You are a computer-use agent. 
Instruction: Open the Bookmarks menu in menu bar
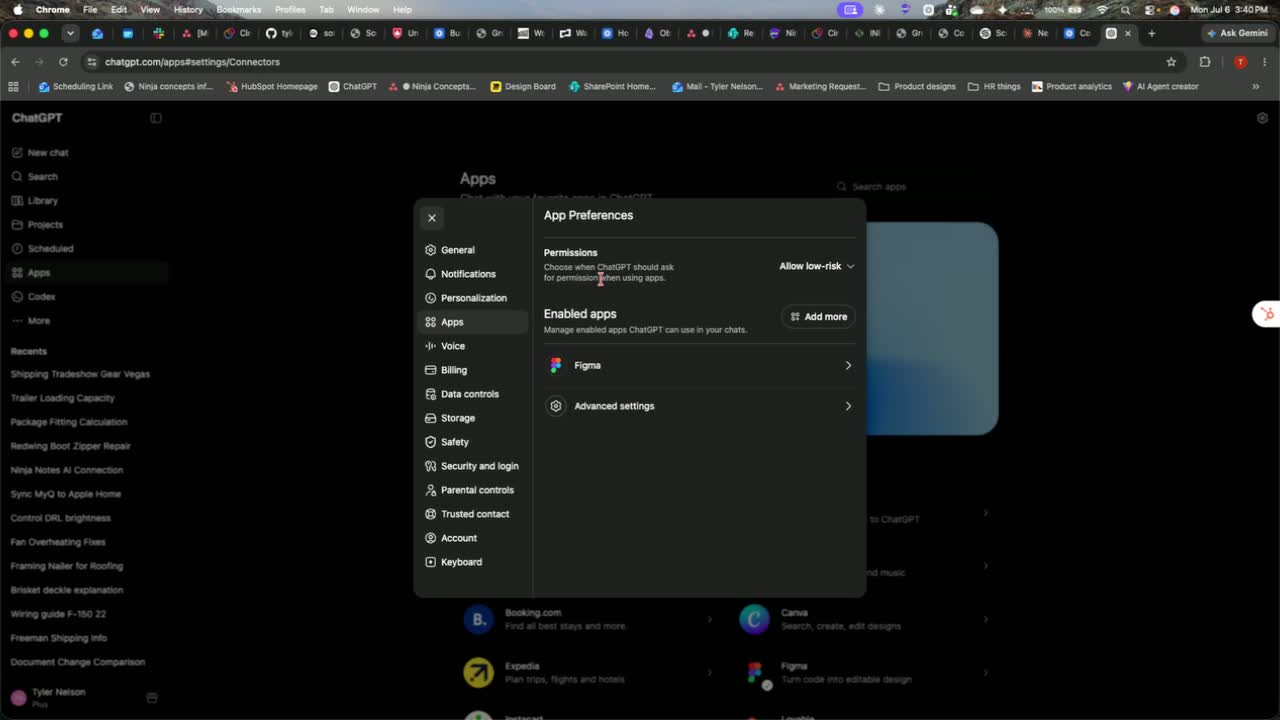pyautogui.click(x=239, y=9)
